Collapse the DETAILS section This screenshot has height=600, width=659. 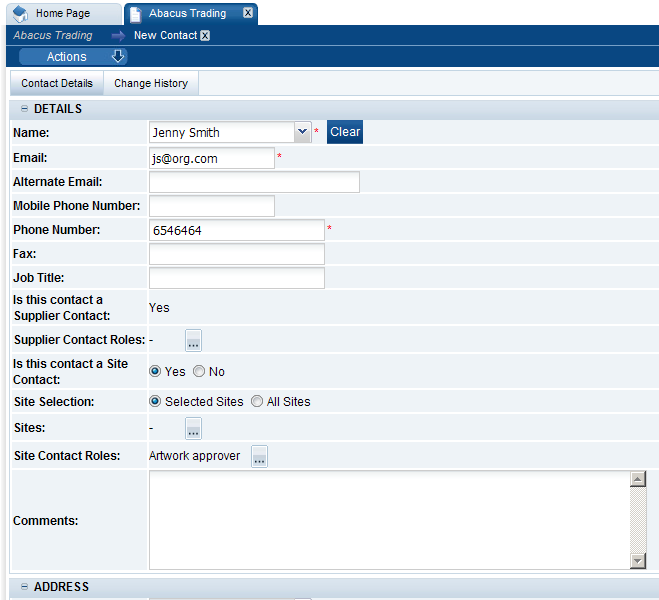24,109
